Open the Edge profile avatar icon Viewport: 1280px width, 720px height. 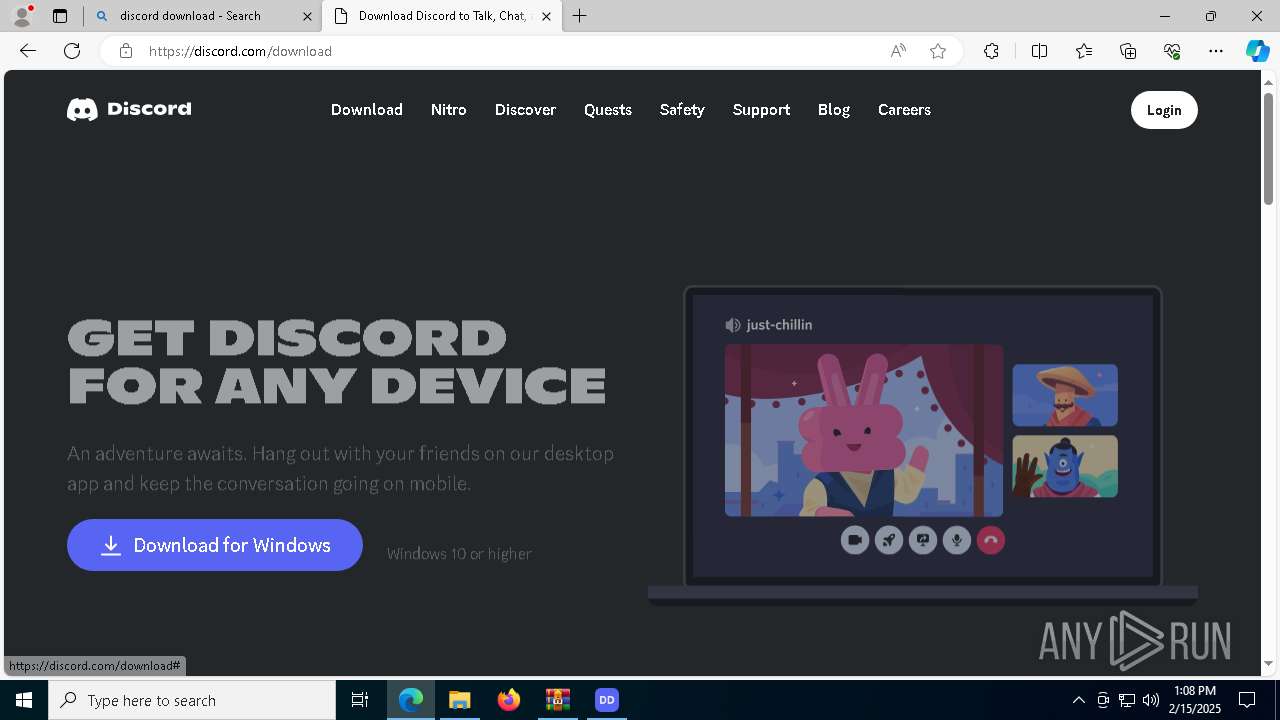[x=22, y=16]
